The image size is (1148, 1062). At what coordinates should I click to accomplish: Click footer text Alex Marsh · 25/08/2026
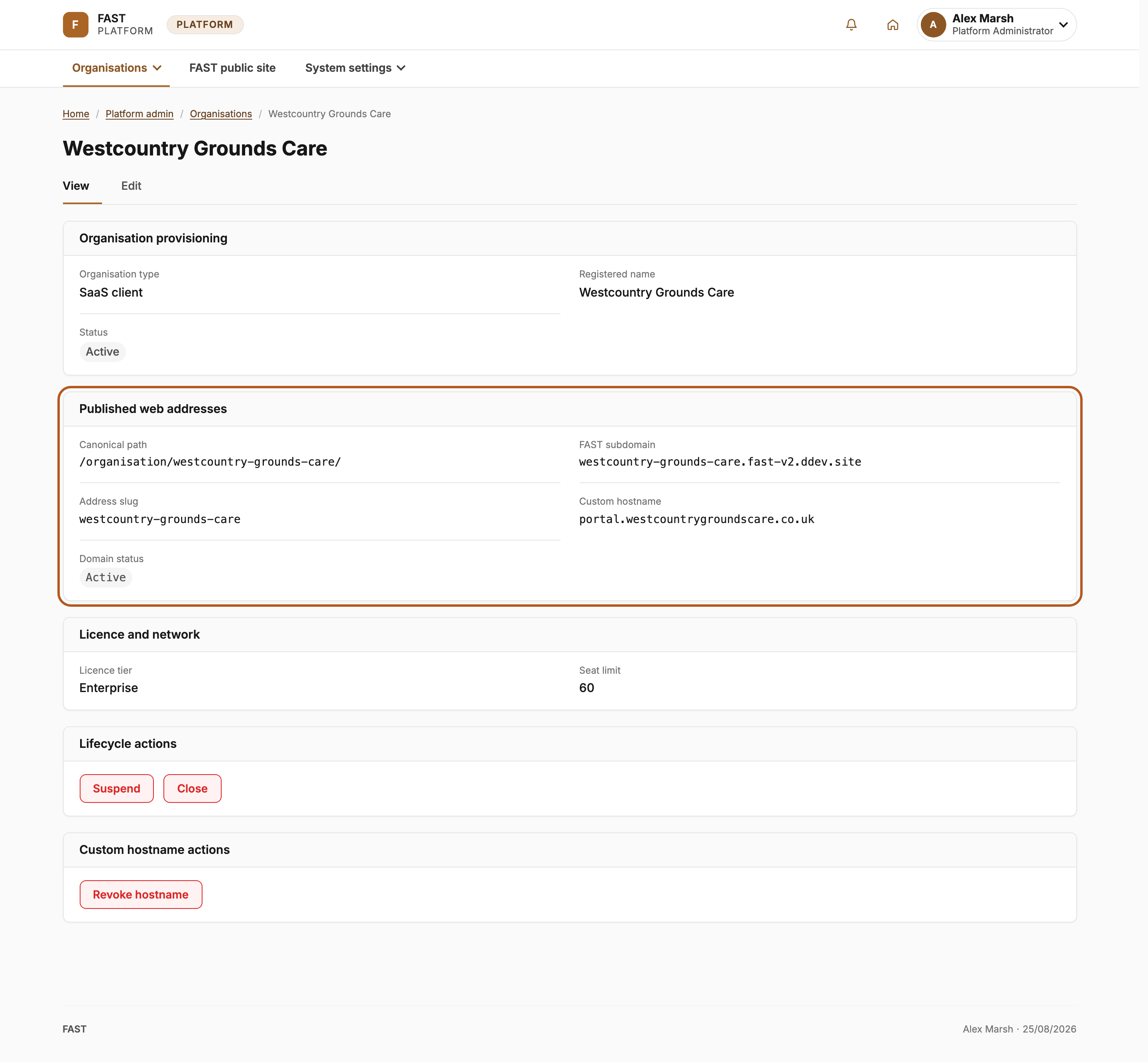(1019, 1029)
